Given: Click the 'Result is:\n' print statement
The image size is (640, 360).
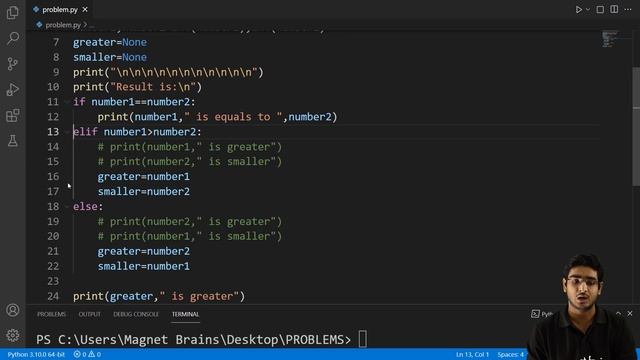Looking at the screenshot, I should click(x=138, y=87).
